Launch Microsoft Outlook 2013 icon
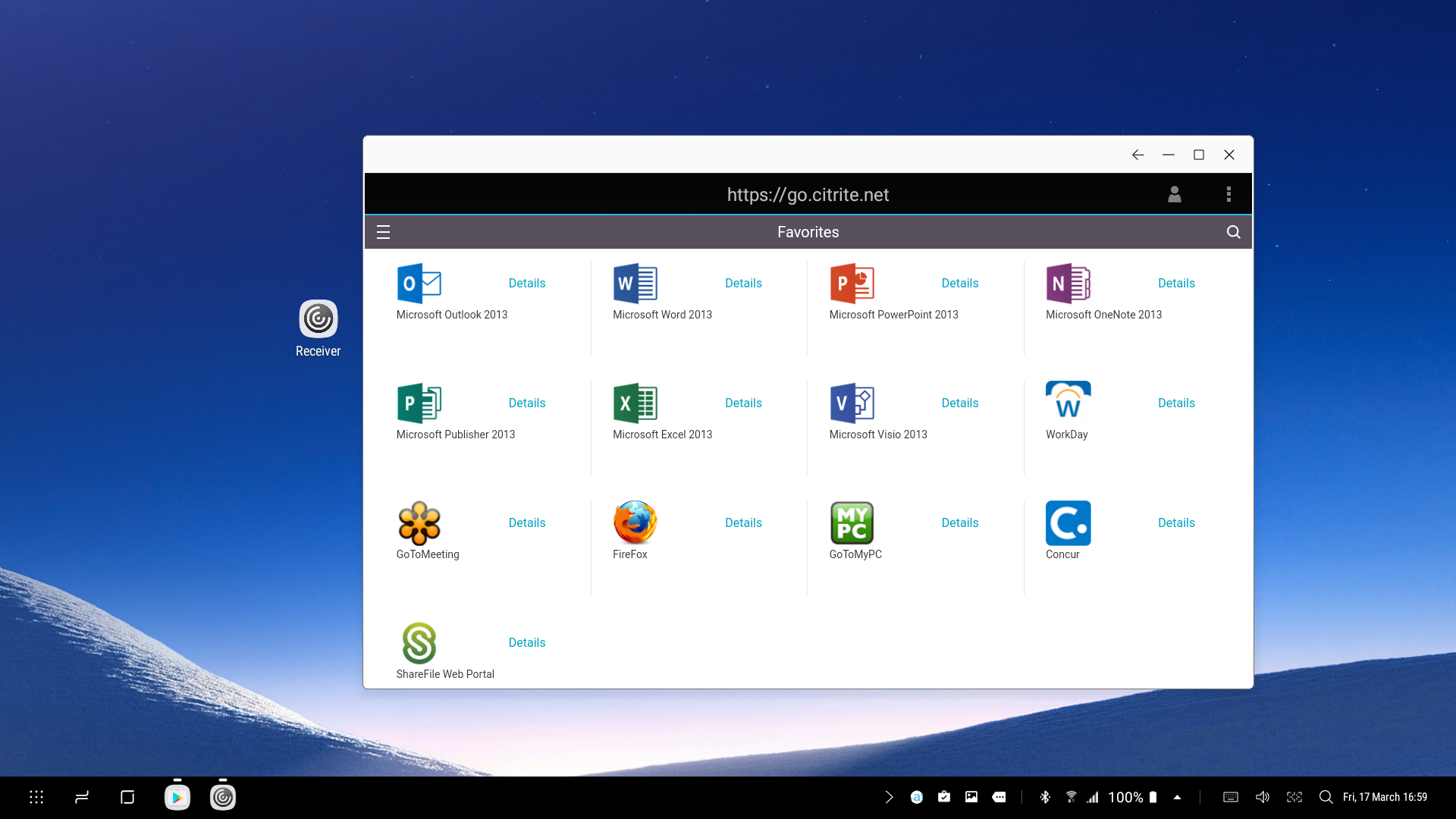 click(x=419, y=284)
